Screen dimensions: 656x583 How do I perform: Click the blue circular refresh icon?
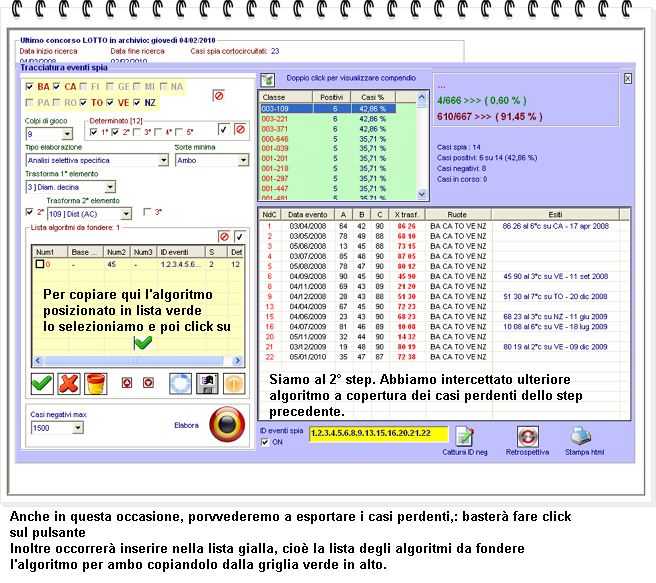click(x=180, y=384)
